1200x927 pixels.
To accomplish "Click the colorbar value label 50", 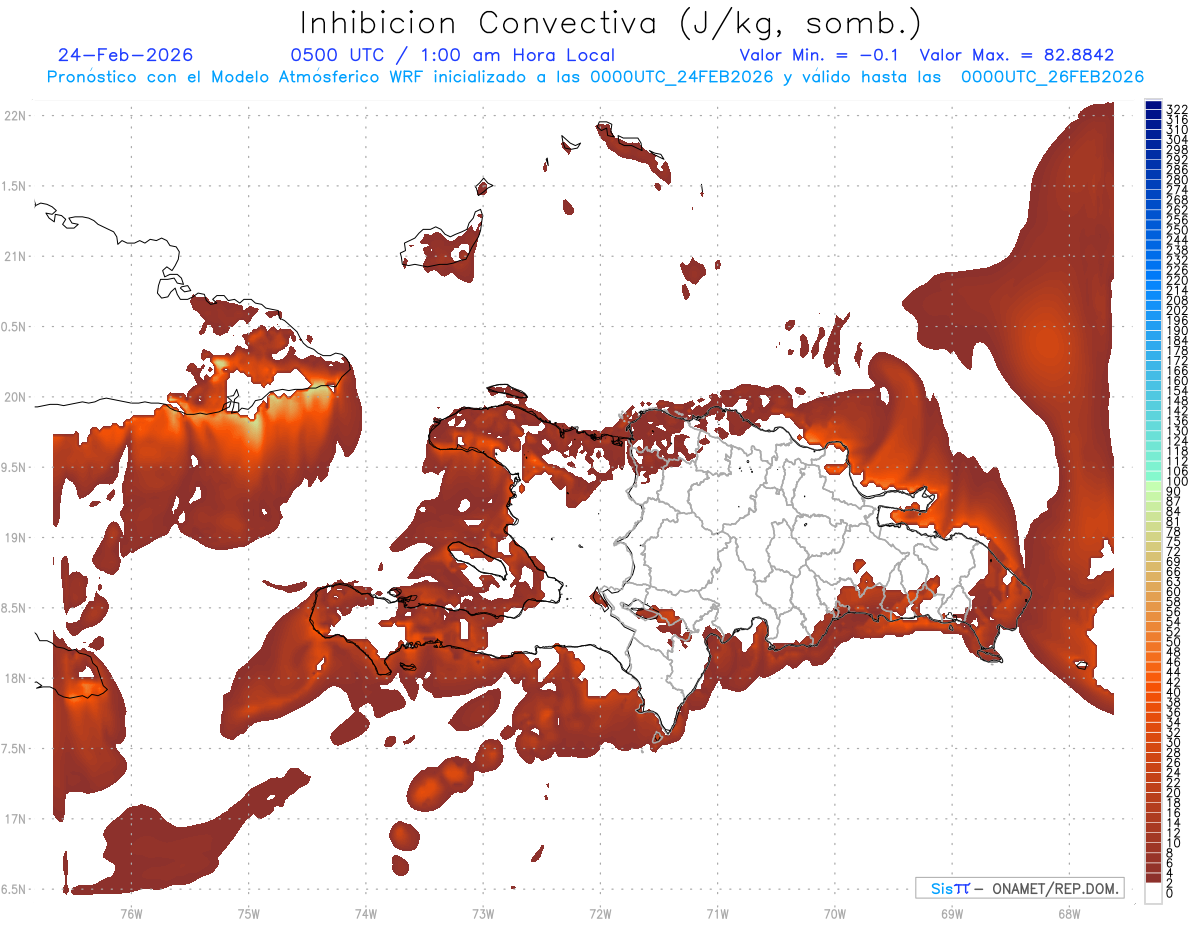I will tap(1174, 642).
